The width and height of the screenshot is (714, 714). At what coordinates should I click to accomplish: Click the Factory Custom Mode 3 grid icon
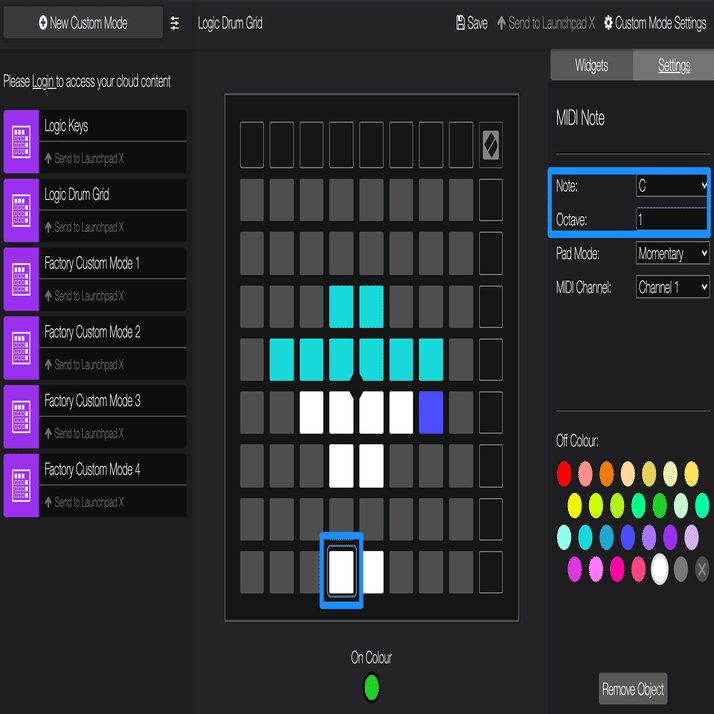pos(21,417)
